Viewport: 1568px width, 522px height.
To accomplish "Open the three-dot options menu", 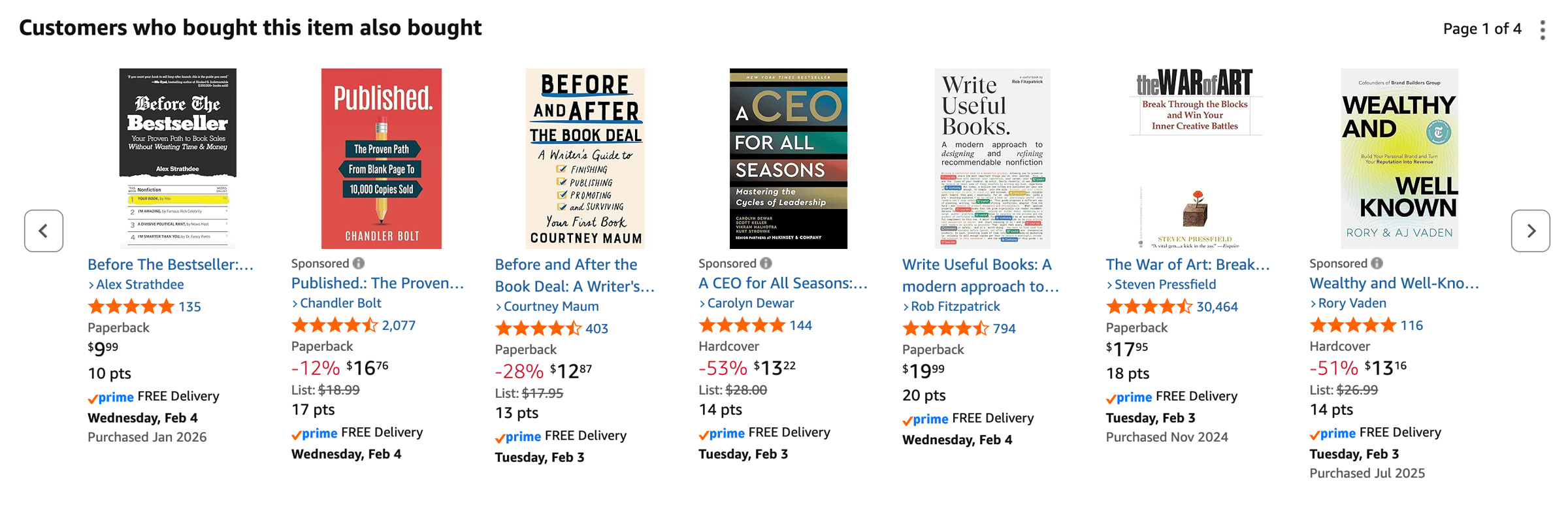I will [1543, 30].
